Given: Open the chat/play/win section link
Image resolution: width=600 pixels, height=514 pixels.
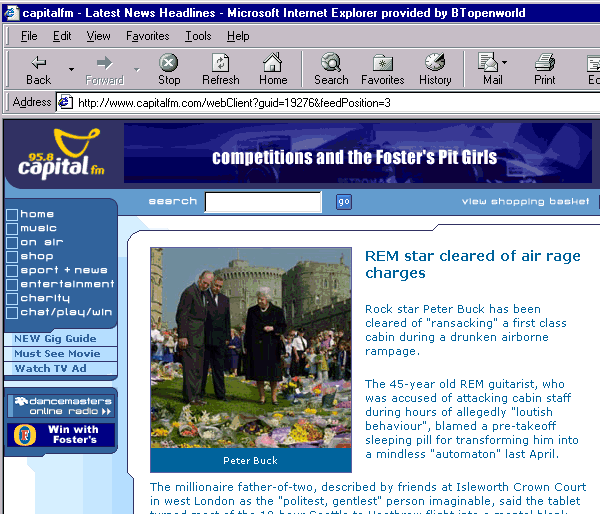Looking at the screenshot, I should tap(66, 312).
